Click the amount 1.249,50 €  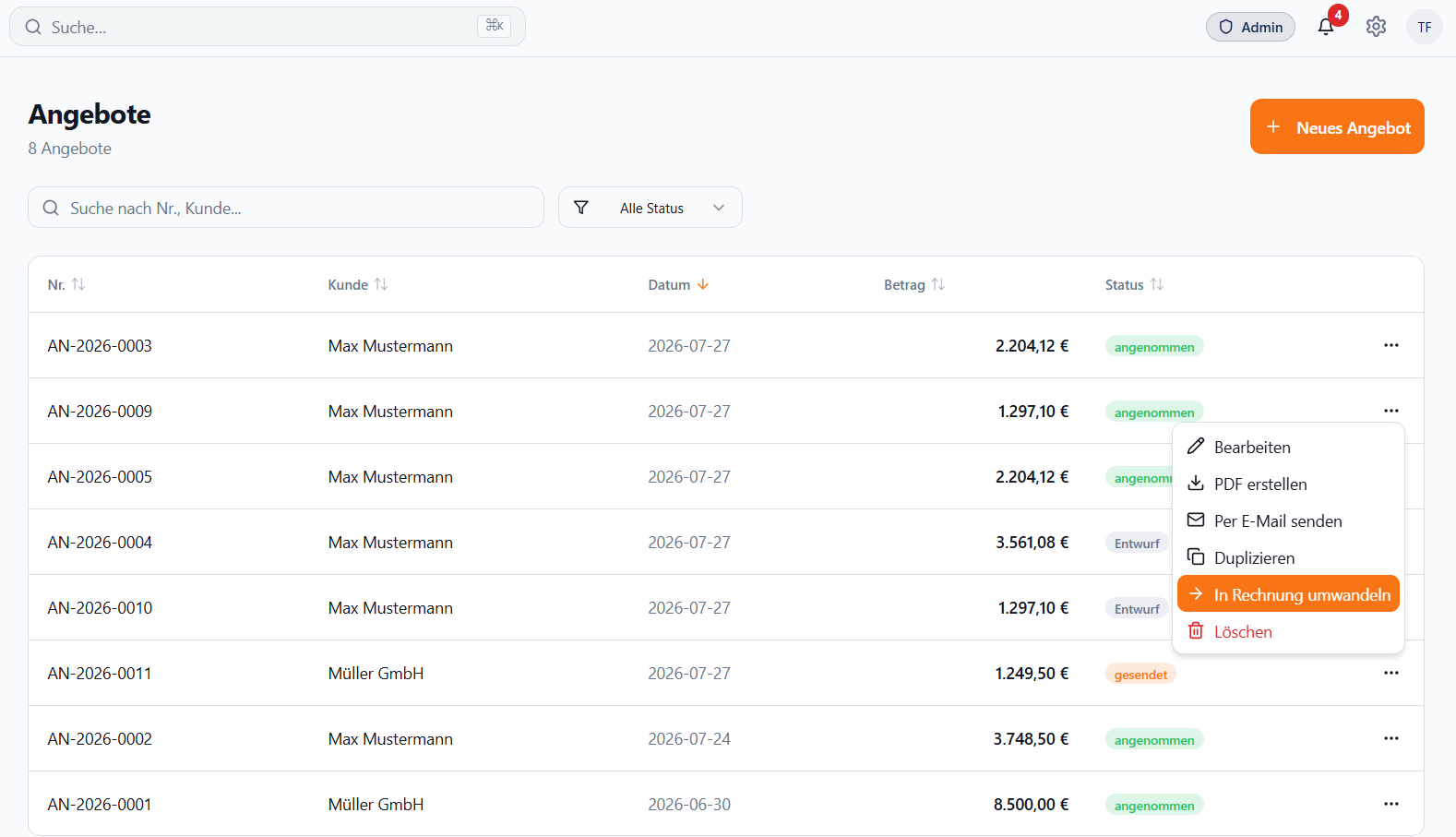(x=1032, y=674)
